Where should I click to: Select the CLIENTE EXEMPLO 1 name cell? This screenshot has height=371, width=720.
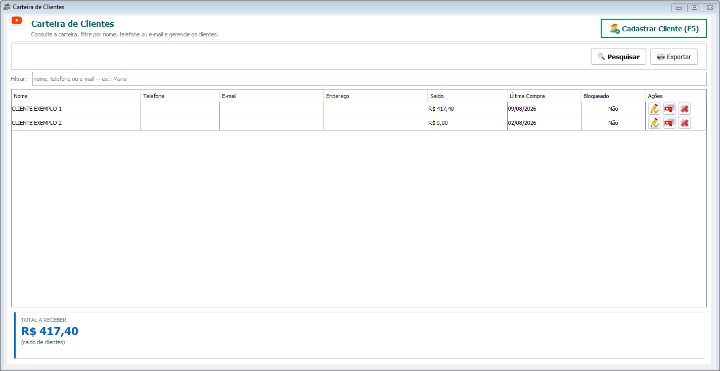[x=76, y=109]
